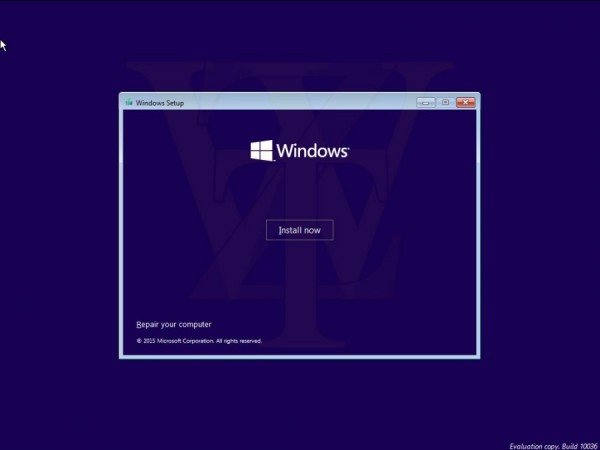Click the blank area below Install now
The width and height of the screenshot is (600, 450).
[300, 280]
